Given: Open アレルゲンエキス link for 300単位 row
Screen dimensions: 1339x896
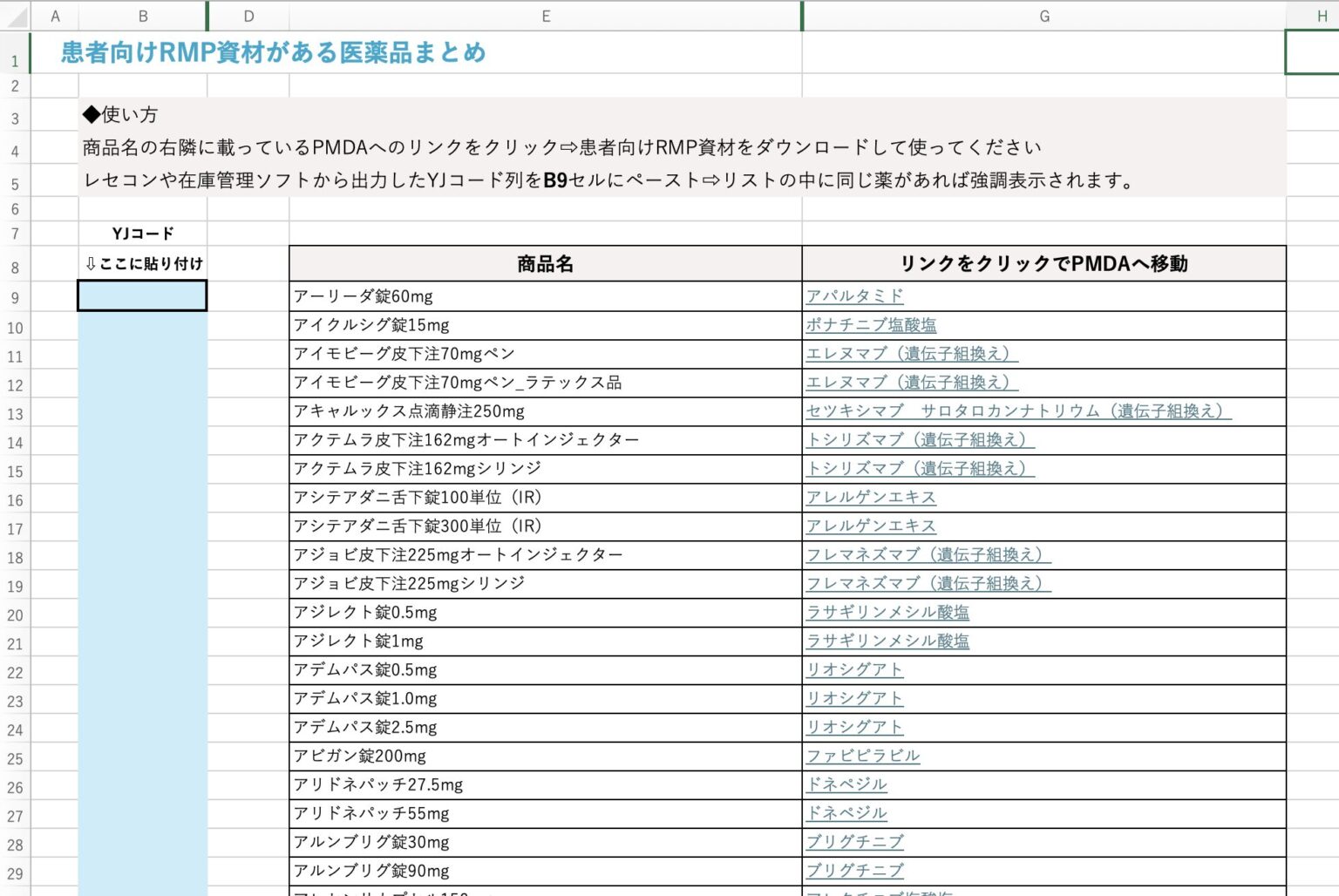Looking at the screenshot, I should pyautogui.click(x=871, y=526).
